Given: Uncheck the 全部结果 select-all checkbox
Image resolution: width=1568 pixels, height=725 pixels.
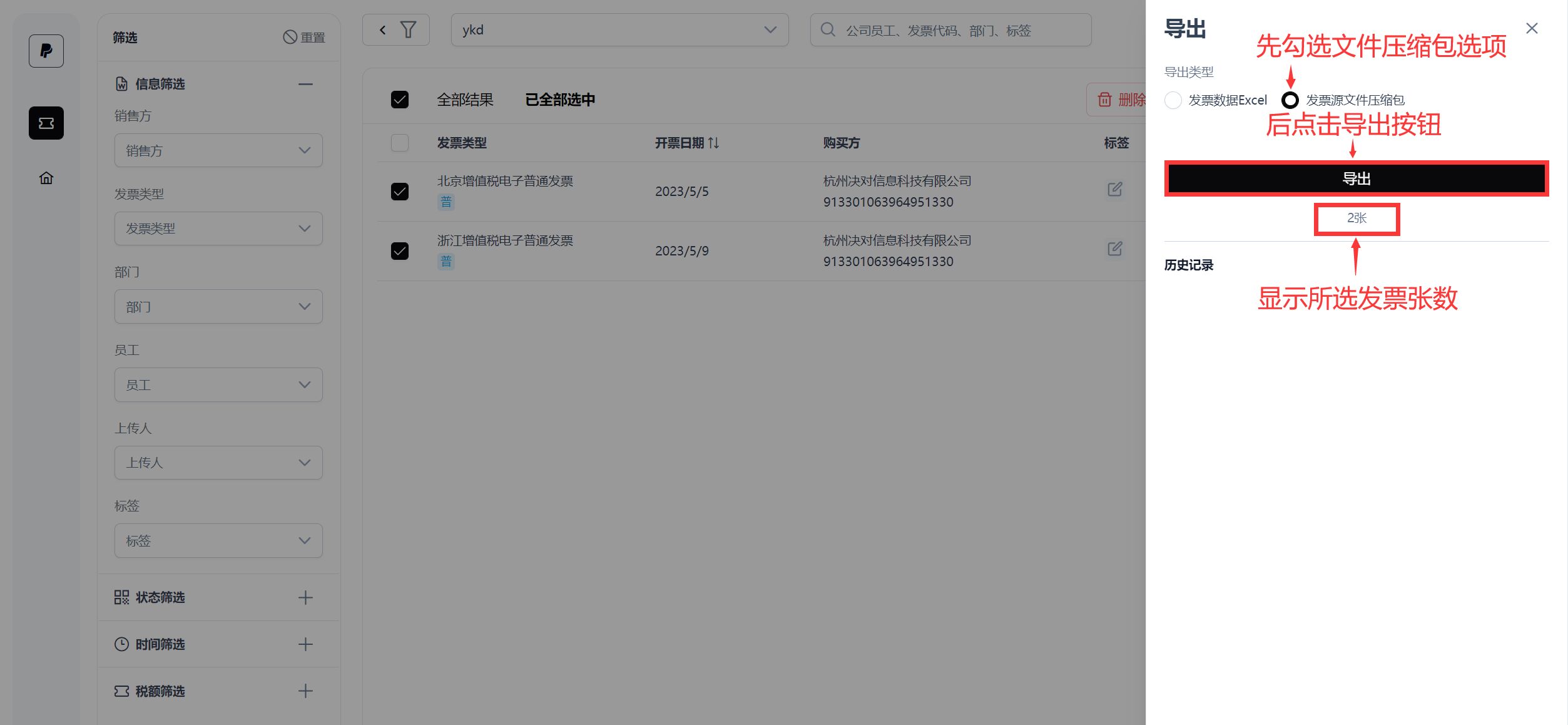Looking at the screenshot, I should [400, 100].
